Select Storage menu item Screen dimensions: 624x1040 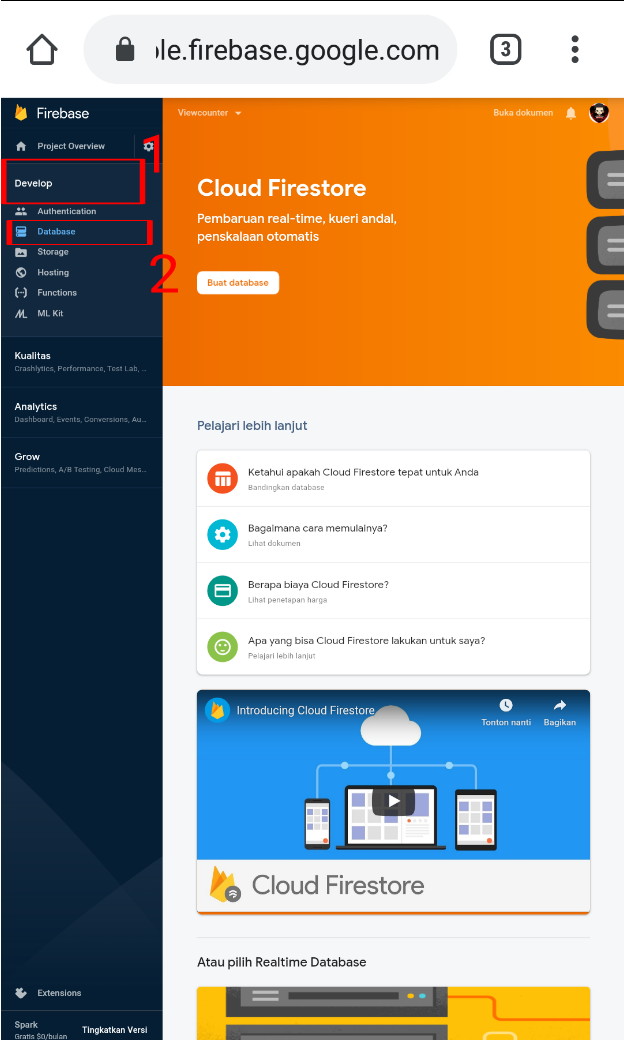click(x=53, y=252)
